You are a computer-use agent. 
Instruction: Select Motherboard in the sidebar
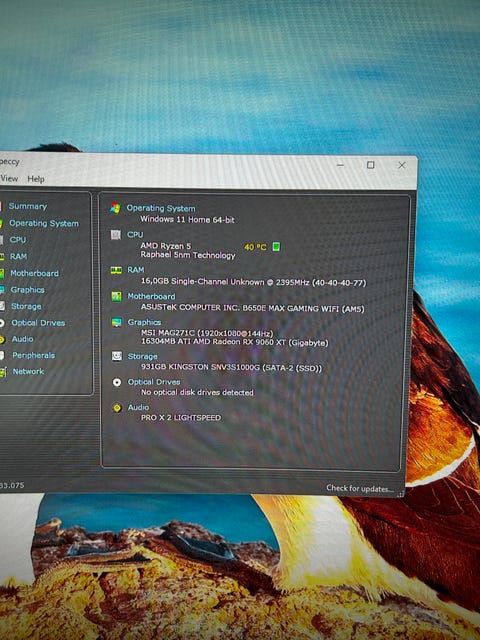(34, 273)
